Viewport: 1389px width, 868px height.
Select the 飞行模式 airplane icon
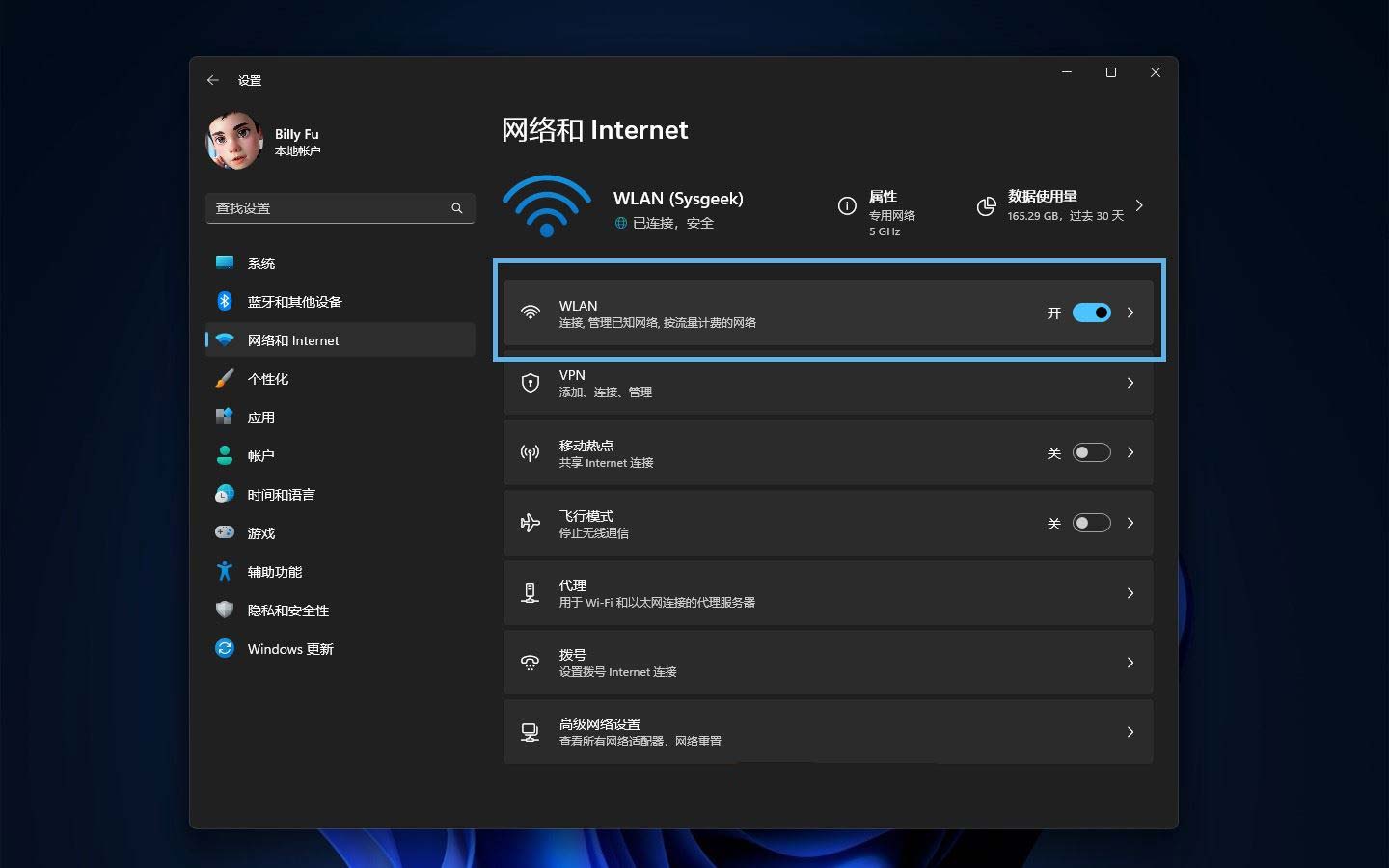click(529, 523)
